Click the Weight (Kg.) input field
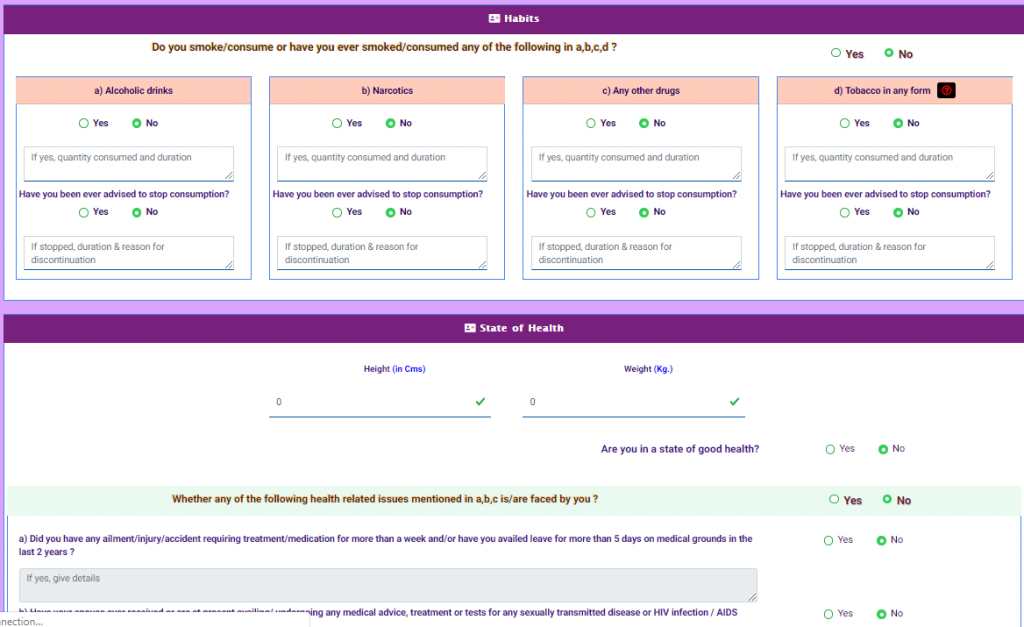 point(633,402)
